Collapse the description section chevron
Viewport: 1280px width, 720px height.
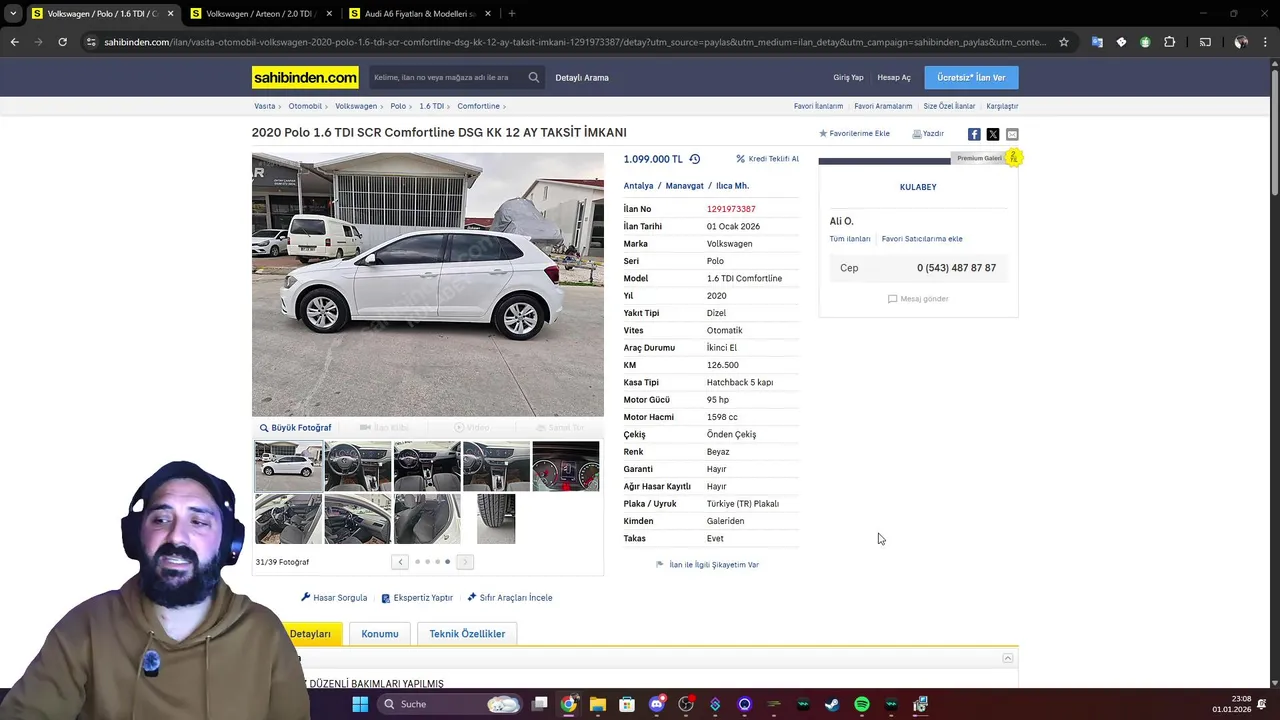point(1008,658)
